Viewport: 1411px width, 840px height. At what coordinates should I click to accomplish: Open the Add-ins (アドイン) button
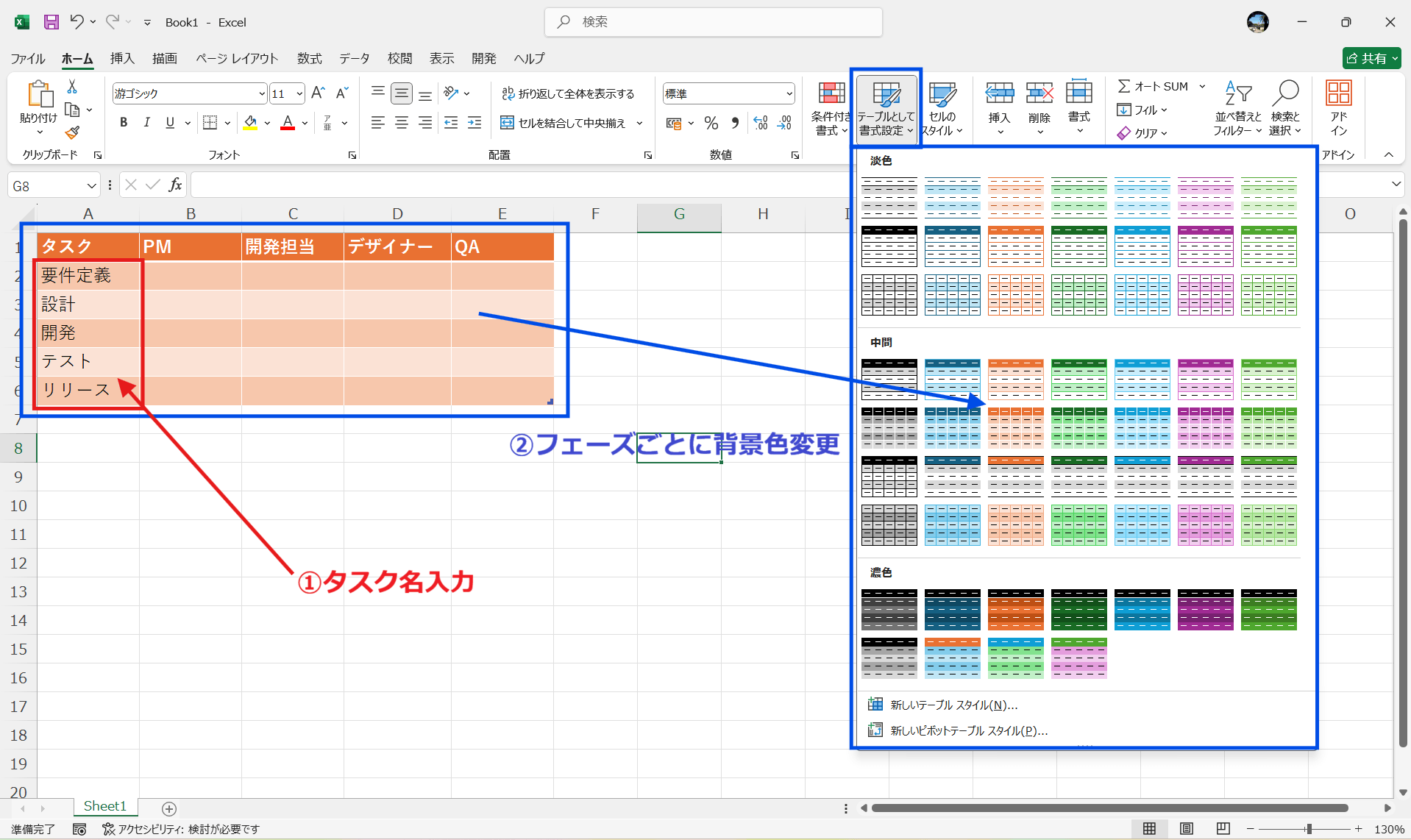[x=1339, y=109]
